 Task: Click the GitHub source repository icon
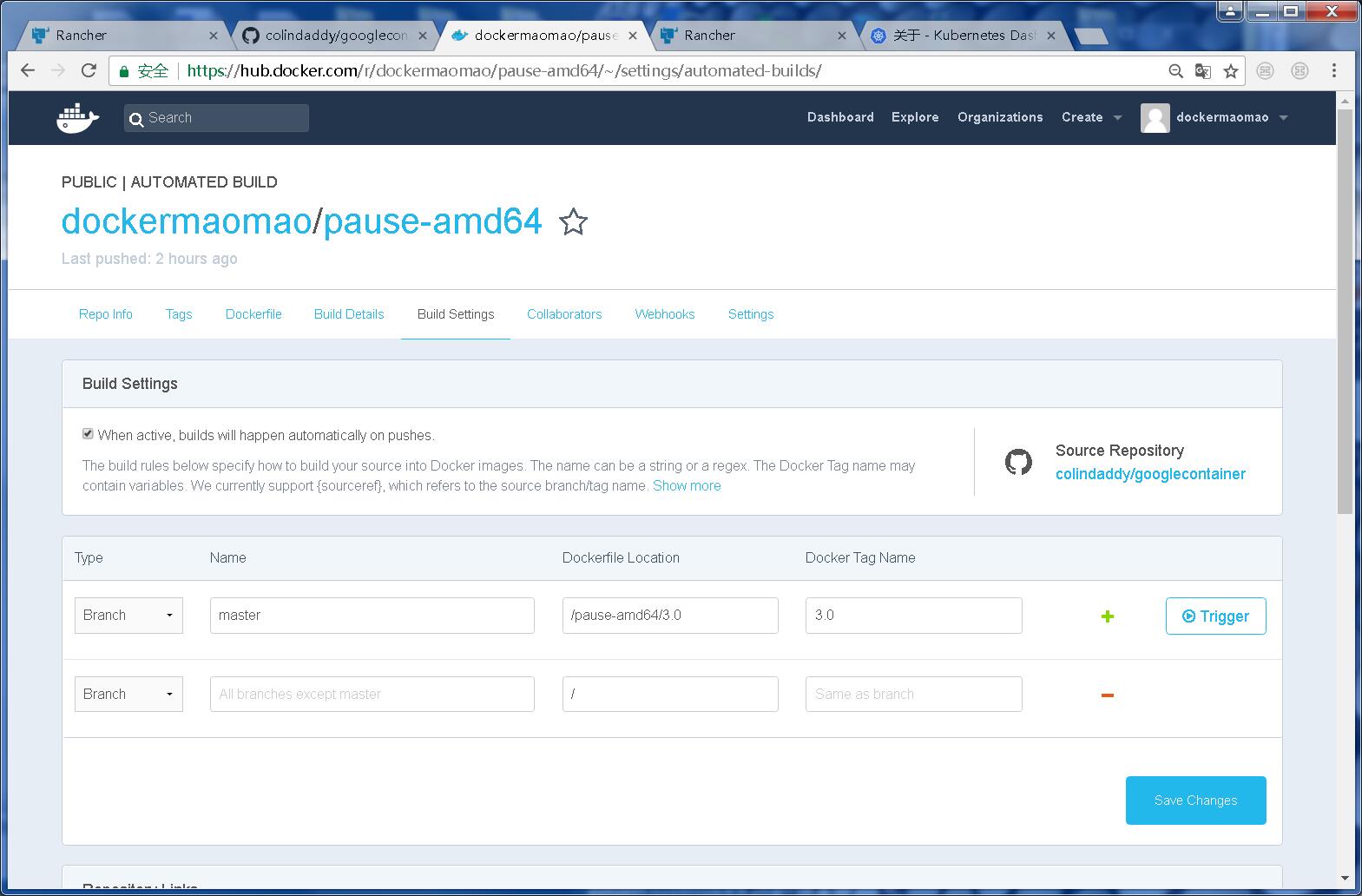coord(1018,462)
